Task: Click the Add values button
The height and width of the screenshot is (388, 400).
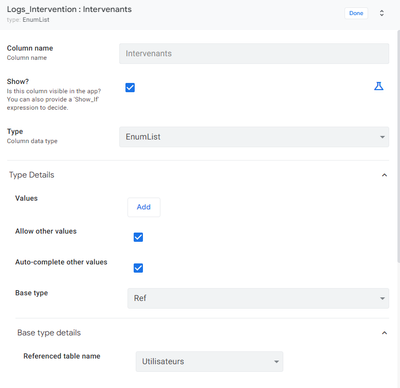Action: [x=144, y=207]
